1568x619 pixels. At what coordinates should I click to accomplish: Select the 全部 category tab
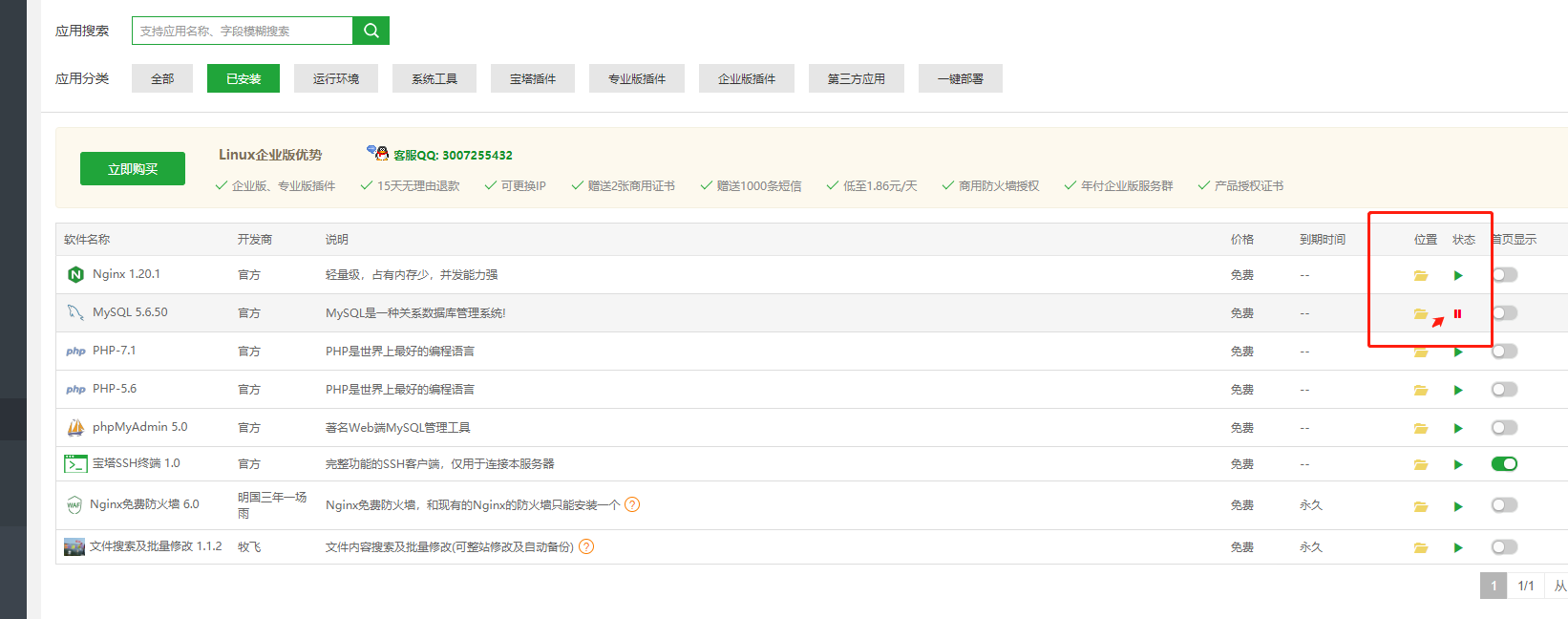(x=162, y=78)
